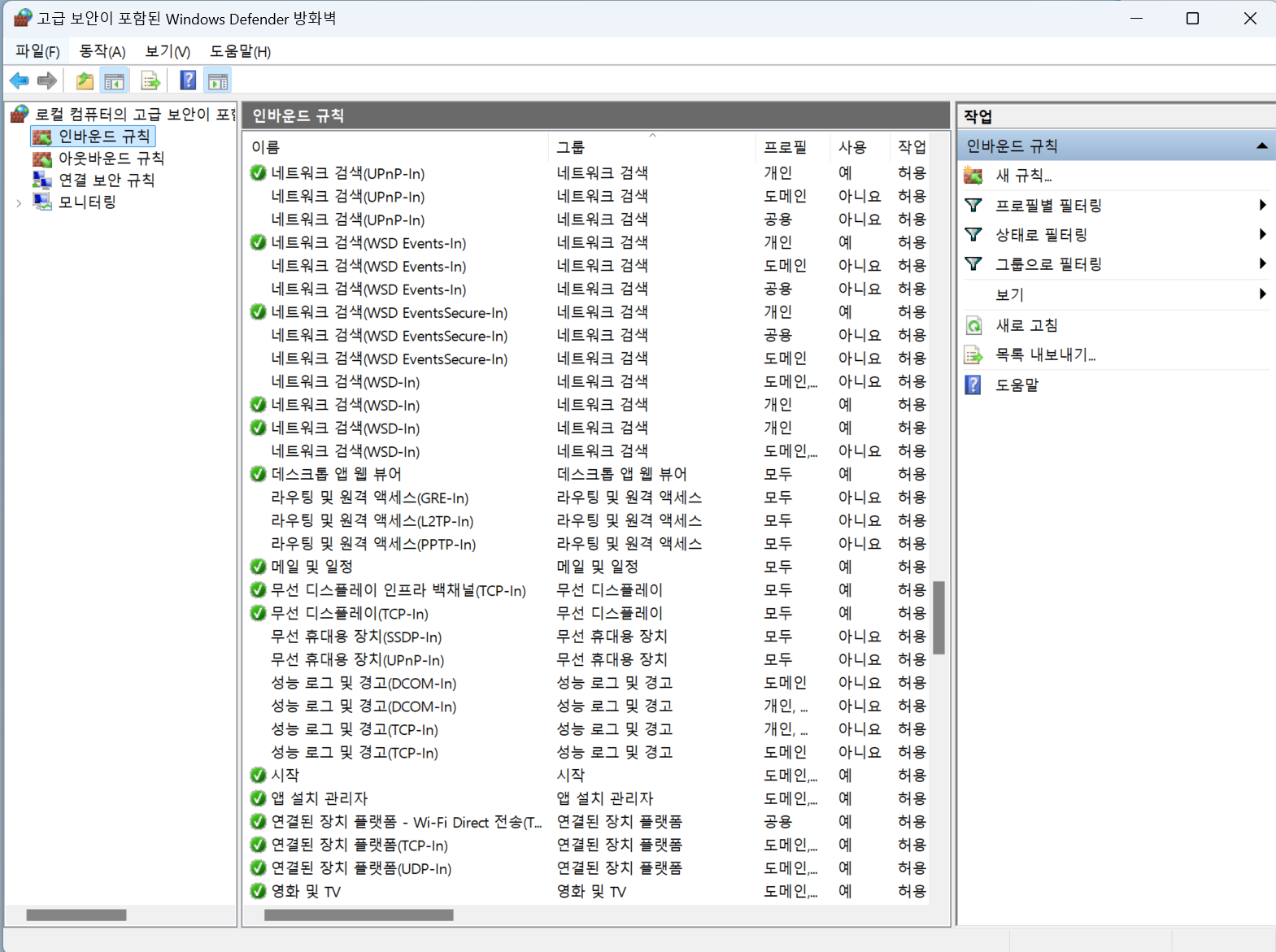The height and width of the screenshot is (952, 1276).
Task: Sort rules by 이름 column header
Action: (396, 147)
